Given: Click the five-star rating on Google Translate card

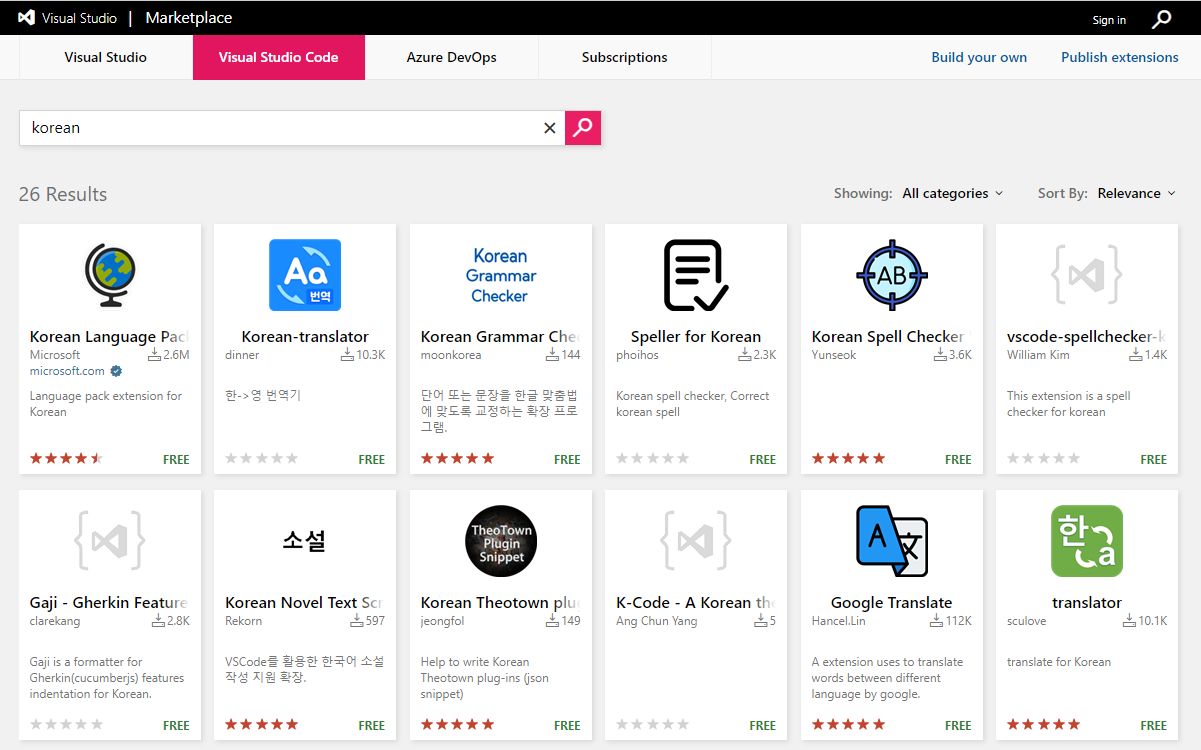Looking at the screenshot, I should point(848,725).
